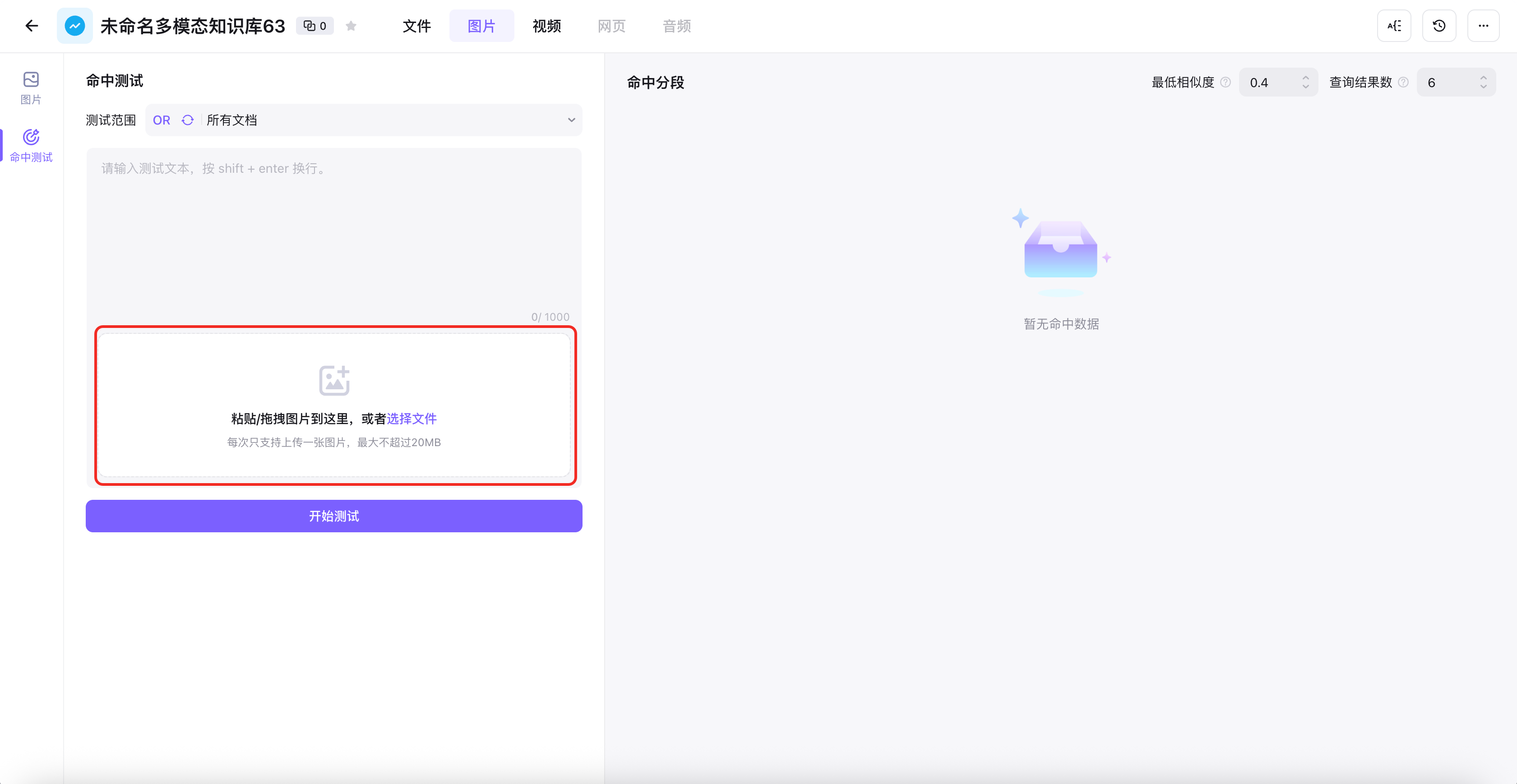The image size is (1517, 784).
Task: Show help tooltip for 查询结果数
Action: click(1403, 83)
